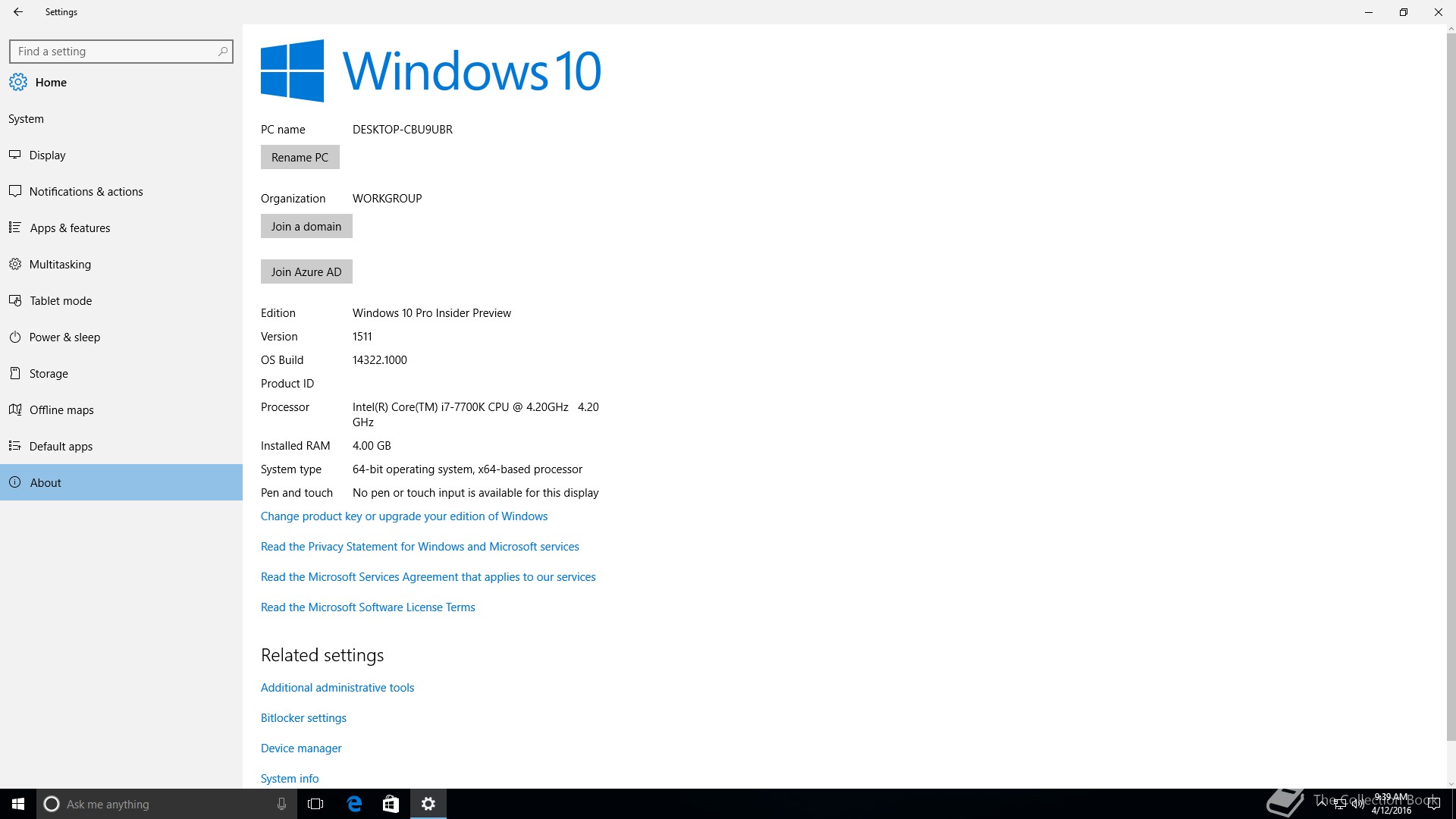Open the Action Center notification icon
The height and width of the screenshot is (819, 1456).
click(x=1433, y=804)
